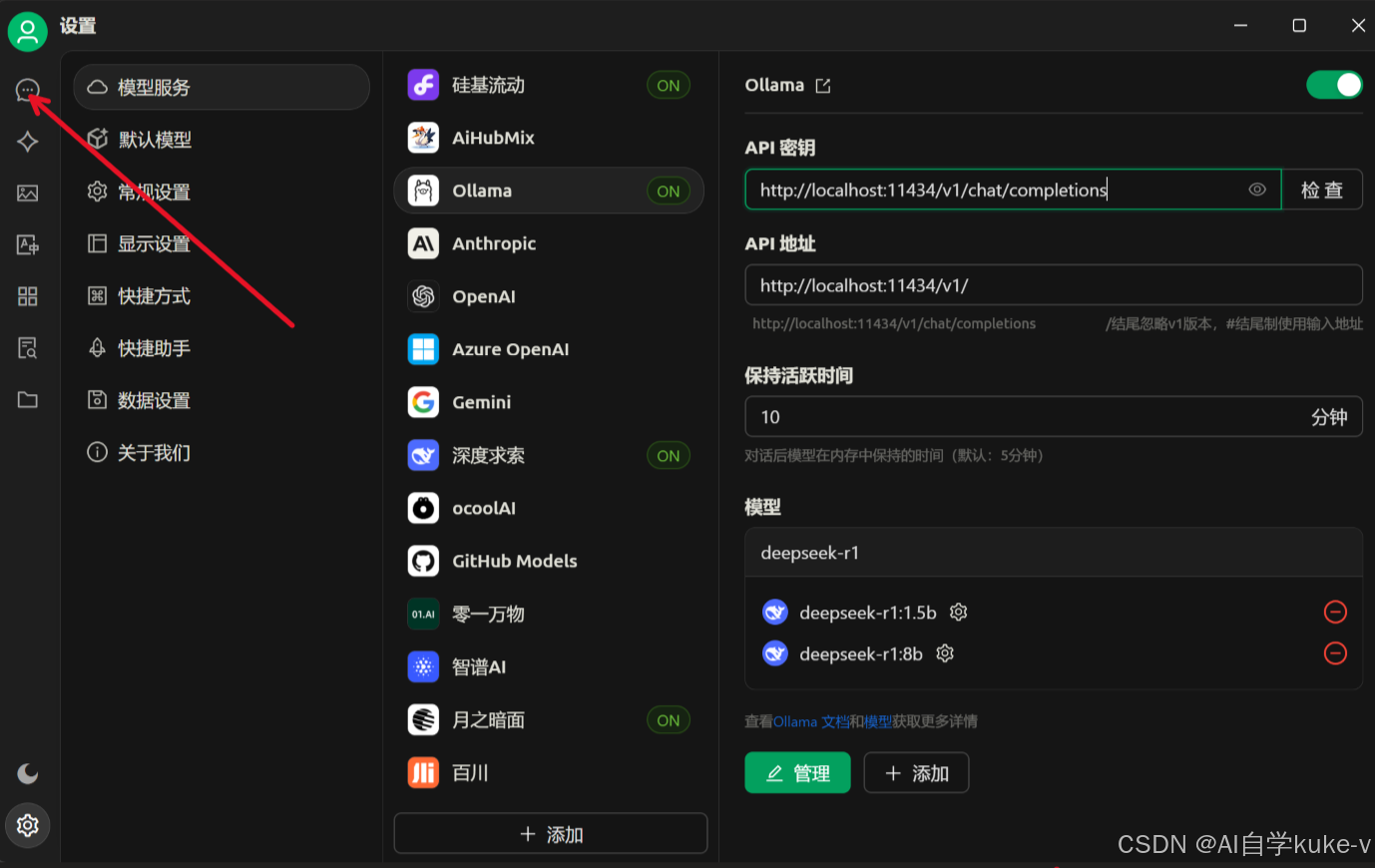Viewport: 1375px width, 868px height.
Task: Click 添加 below the provider list
Action: [x=551, y=833]
